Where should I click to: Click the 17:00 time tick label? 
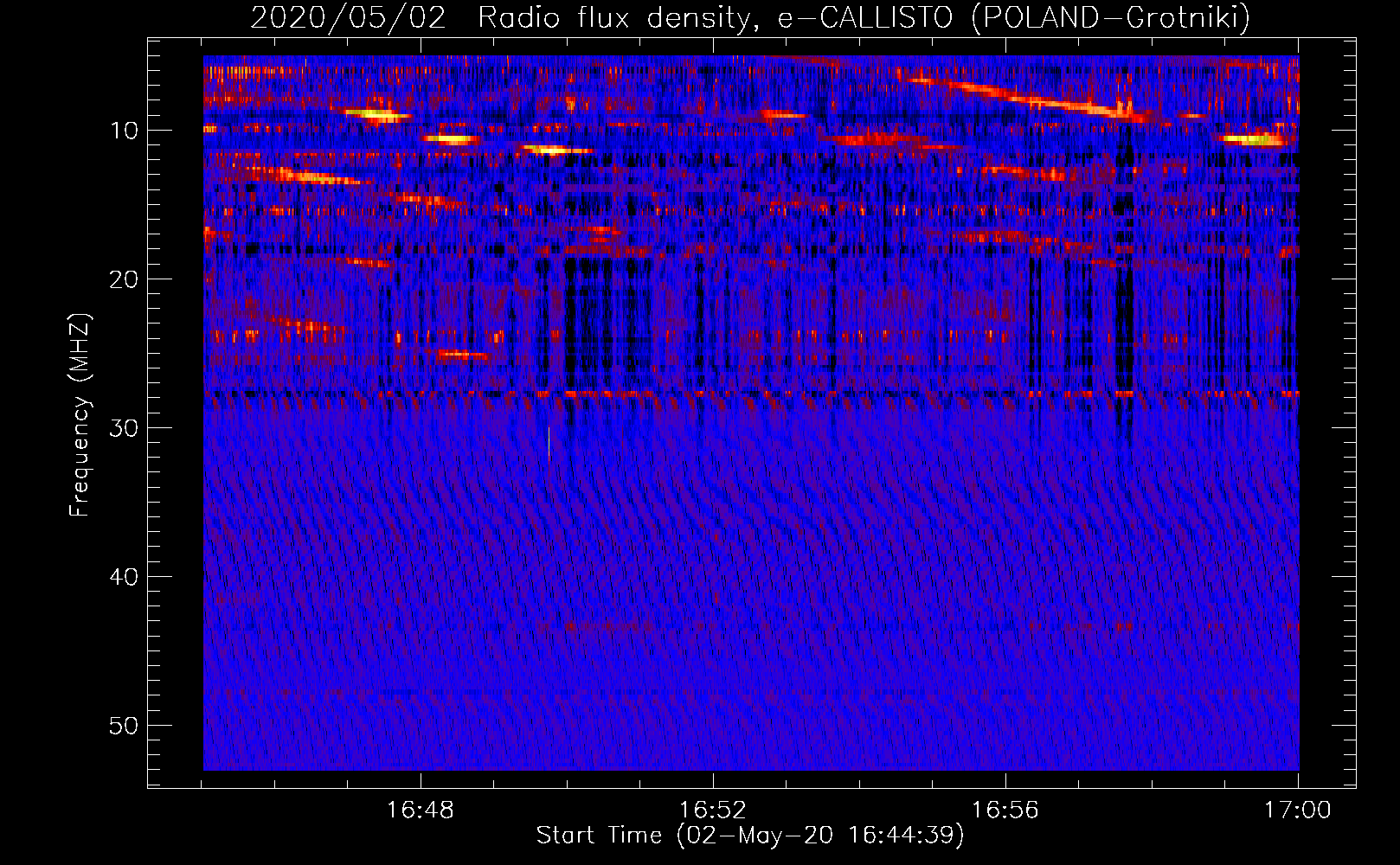click(1297, 811)
